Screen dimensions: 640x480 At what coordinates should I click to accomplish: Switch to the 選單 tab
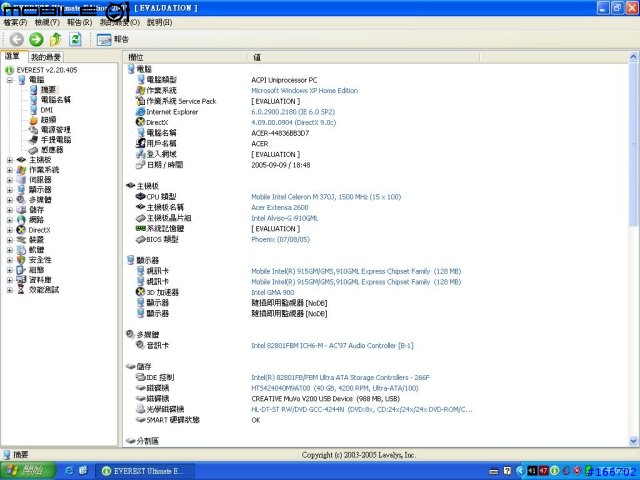tap(13, 56)
